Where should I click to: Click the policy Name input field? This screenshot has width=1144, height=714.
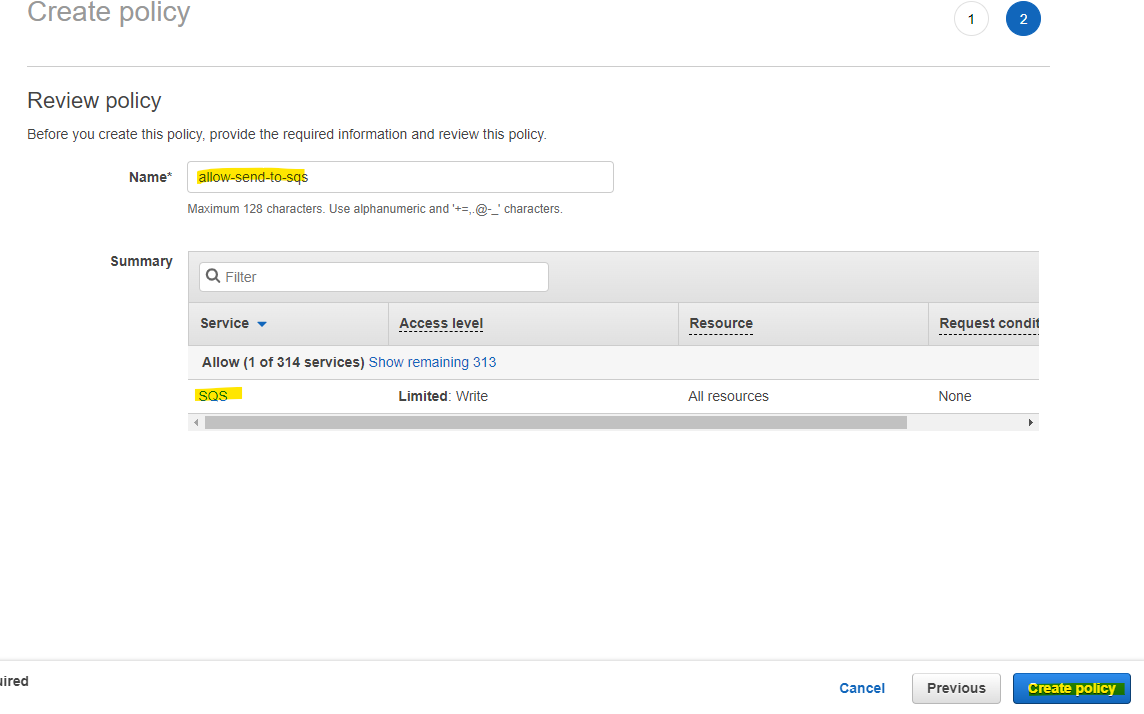(400, 177)
